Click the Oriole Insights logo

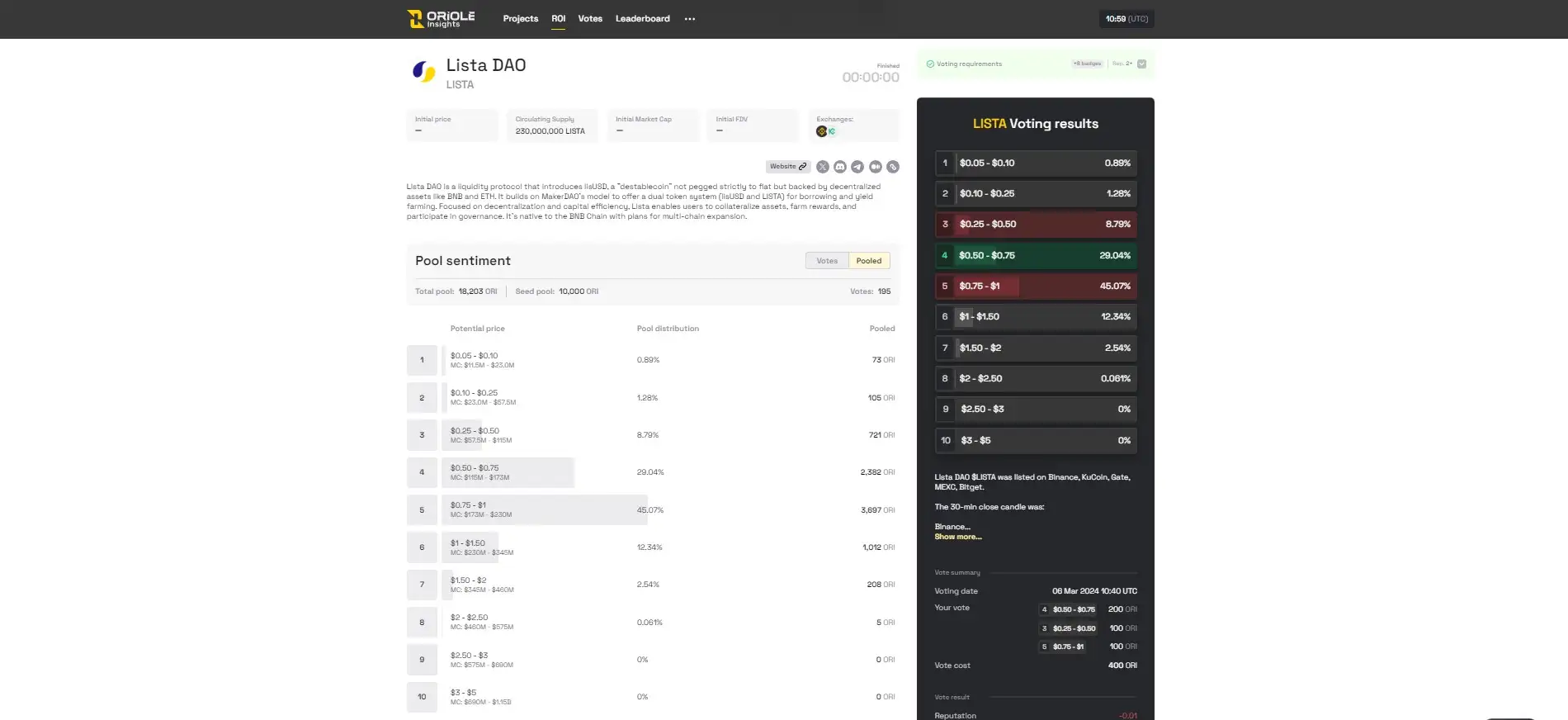[x=441, y=18]
